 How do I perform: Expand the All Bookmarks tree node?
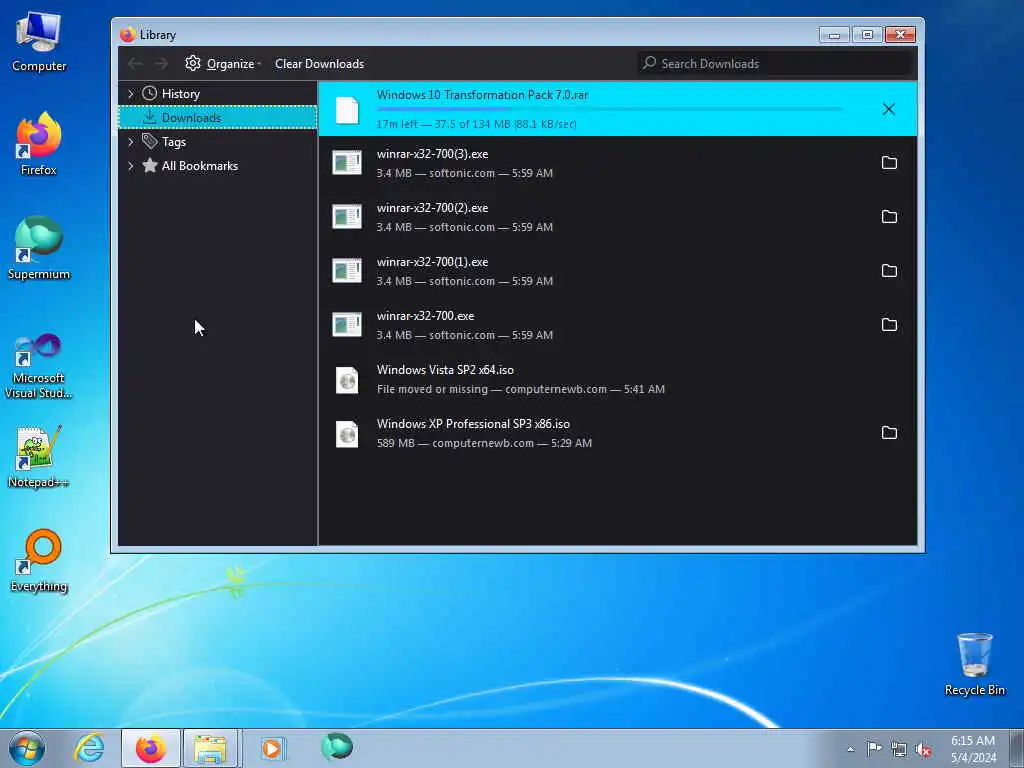131,166
